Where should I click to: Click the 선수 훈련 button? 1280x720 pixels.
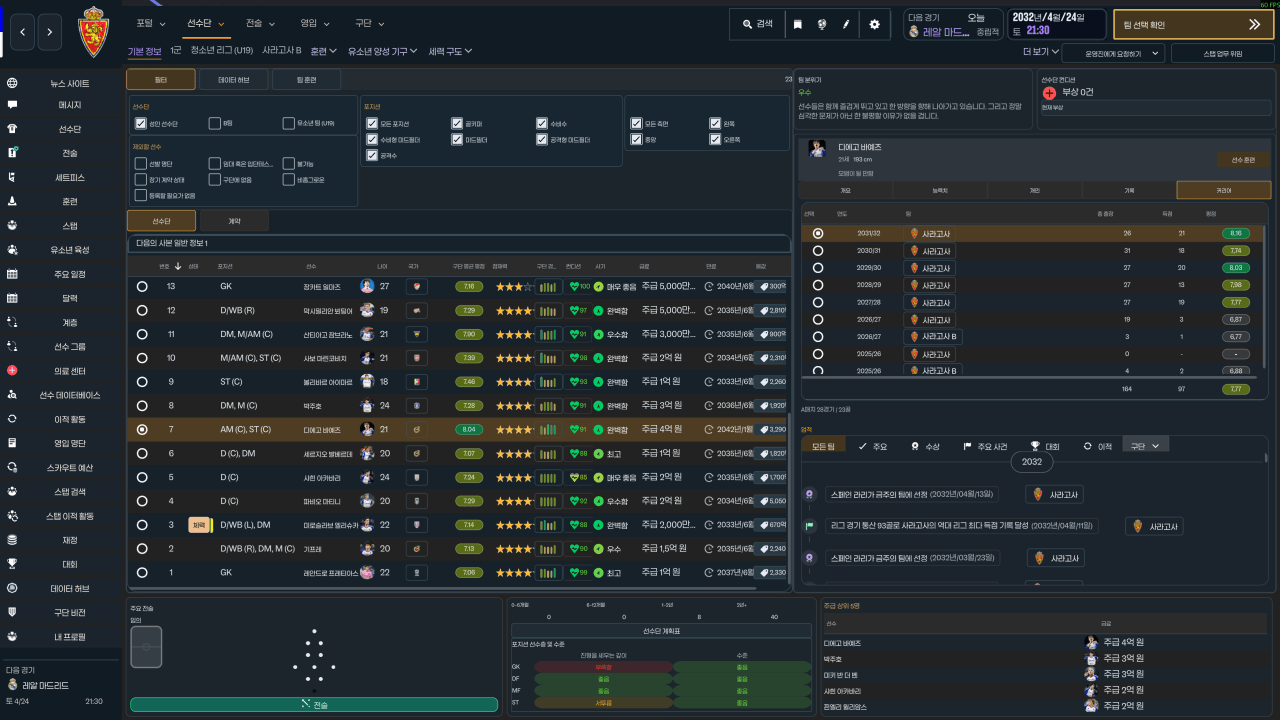[1243, 160]
